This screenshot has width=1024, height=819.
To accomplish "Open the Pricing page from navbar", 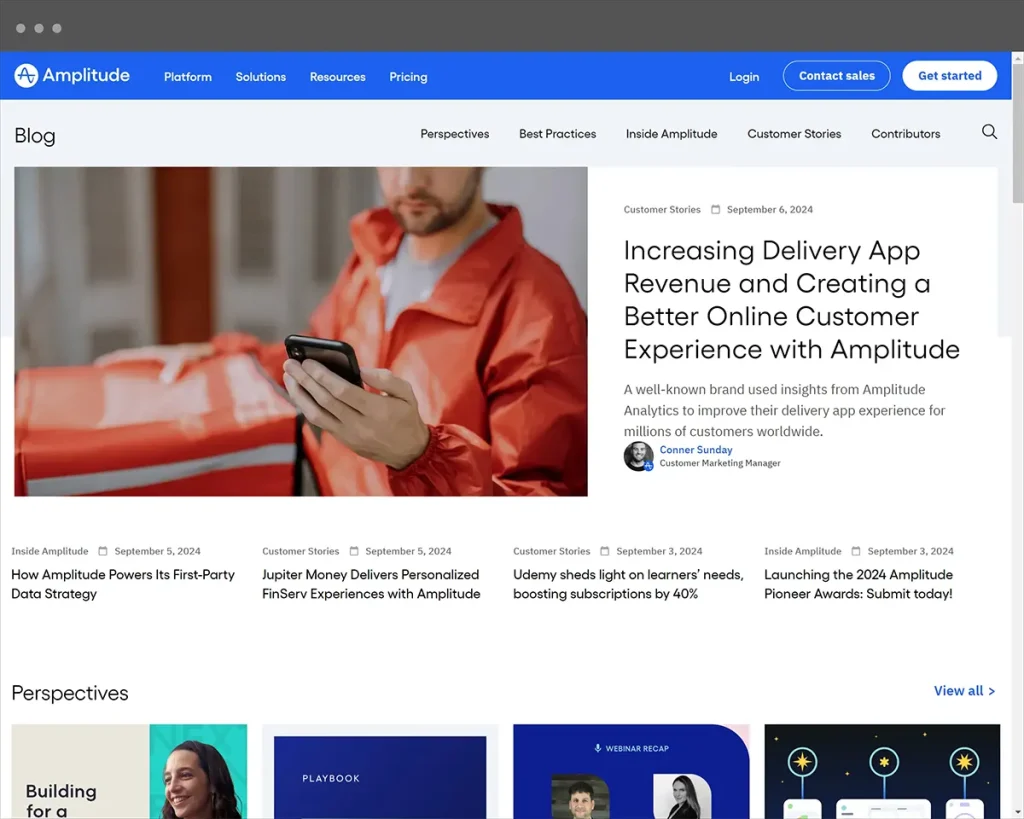I will (x=408, y=77).
